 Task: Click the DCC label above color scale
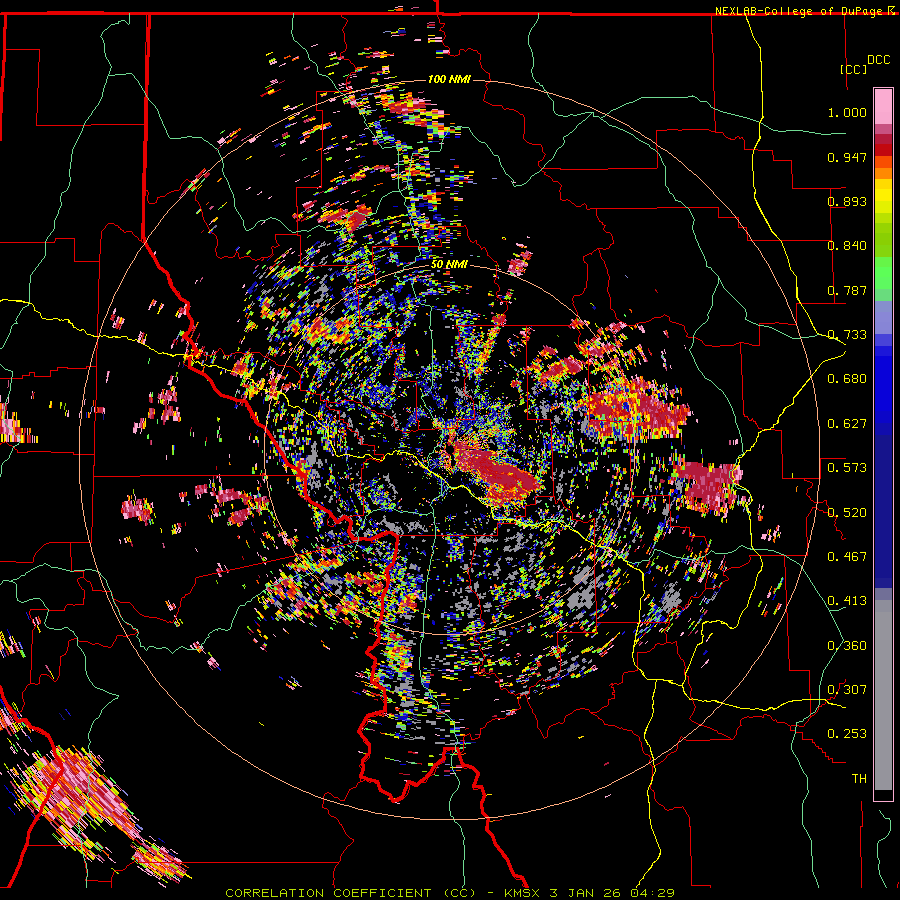click(x=878, y=60)
